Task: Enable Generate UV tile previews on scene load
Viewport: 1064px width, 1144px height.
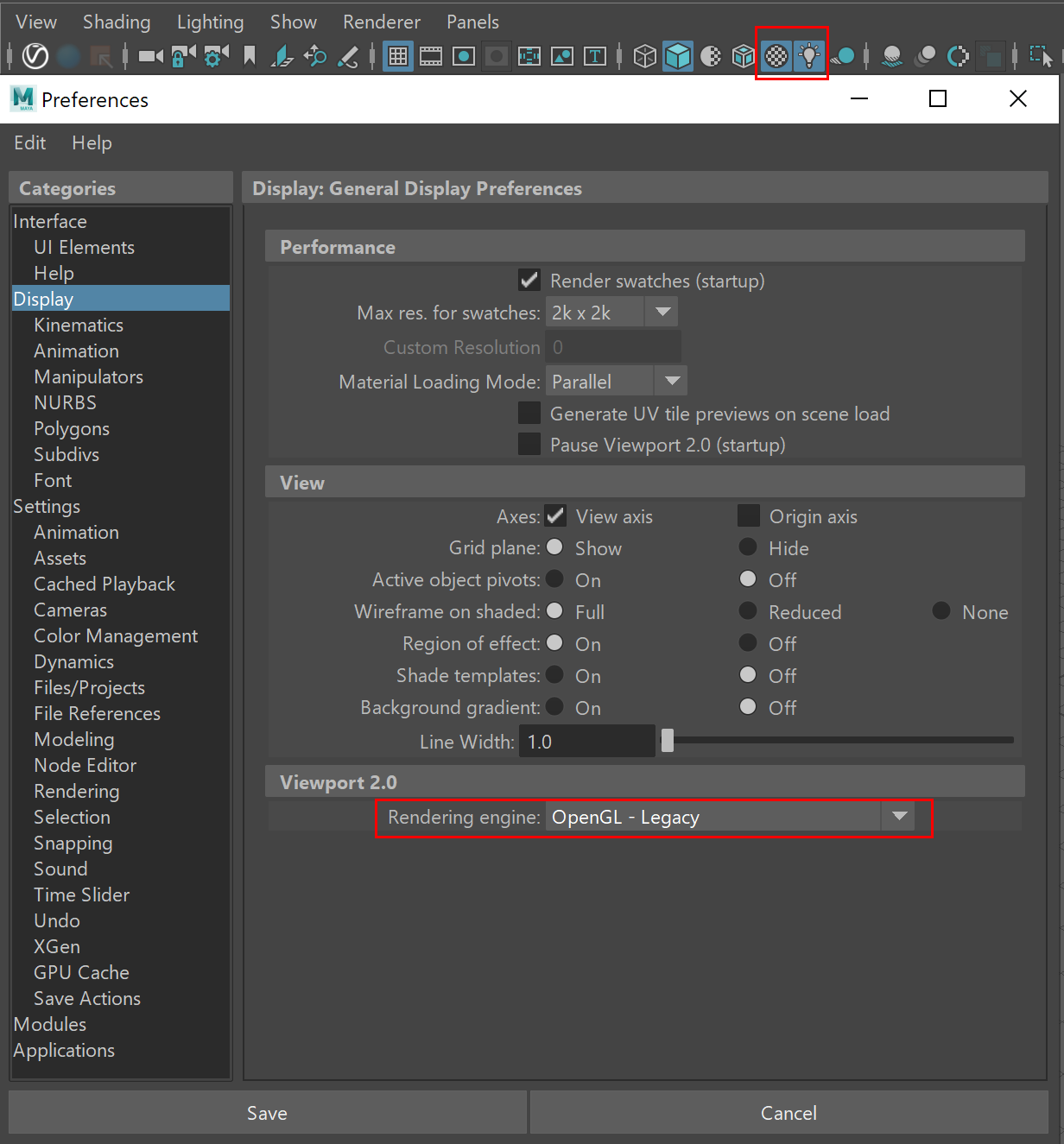Action: coord(529,413)
